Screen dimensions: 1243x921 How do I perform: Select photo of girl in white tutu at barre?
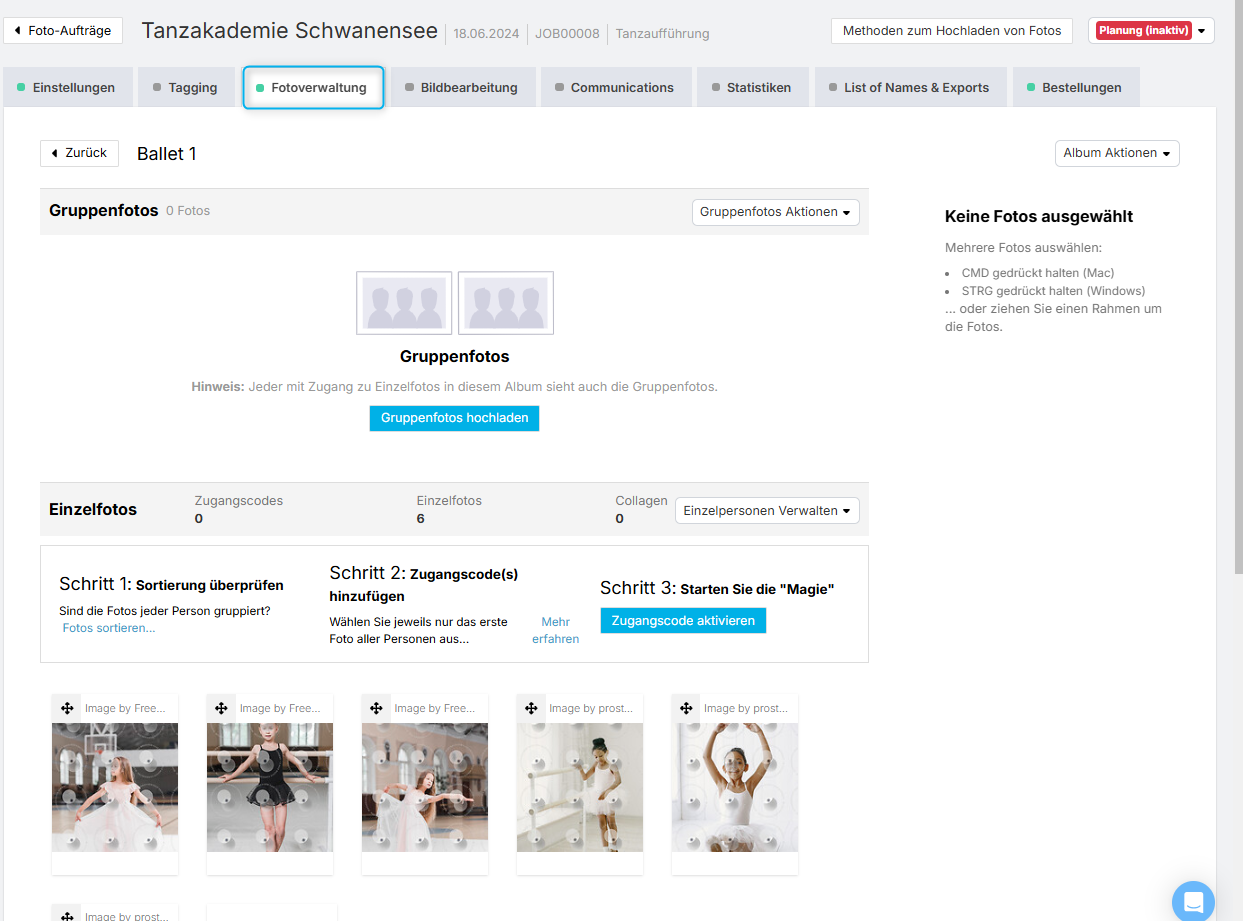pos(580,787)
